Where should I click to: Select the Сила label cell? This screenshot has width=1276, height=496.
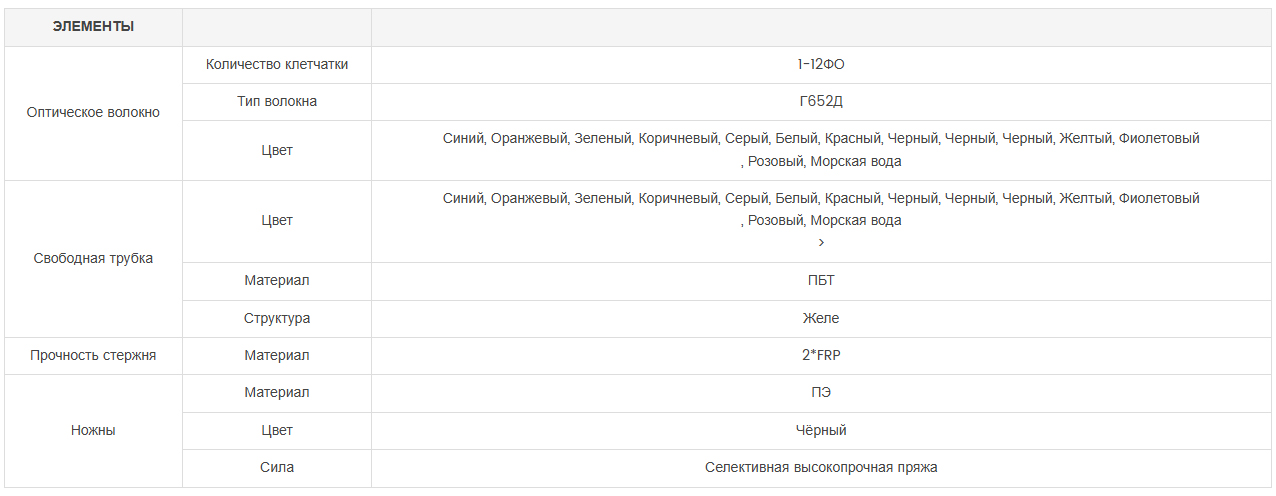tap(277, 468)
